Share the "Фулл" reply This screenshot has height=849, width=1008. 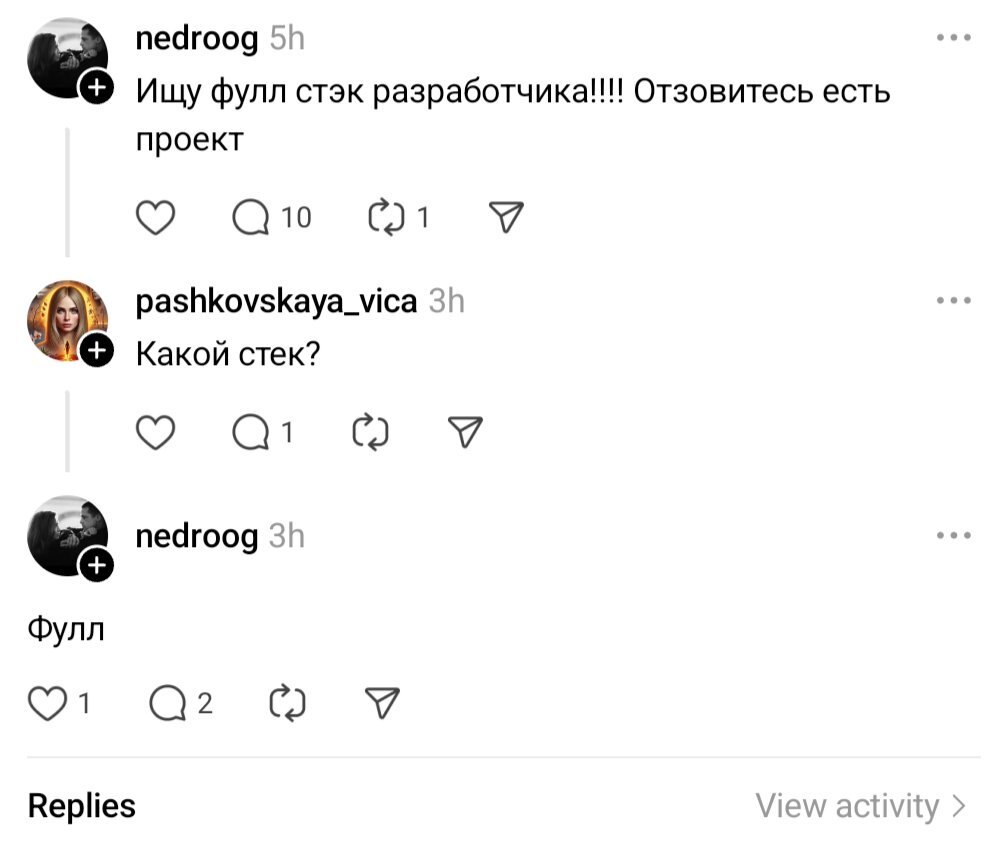click(x=382, y=704)
